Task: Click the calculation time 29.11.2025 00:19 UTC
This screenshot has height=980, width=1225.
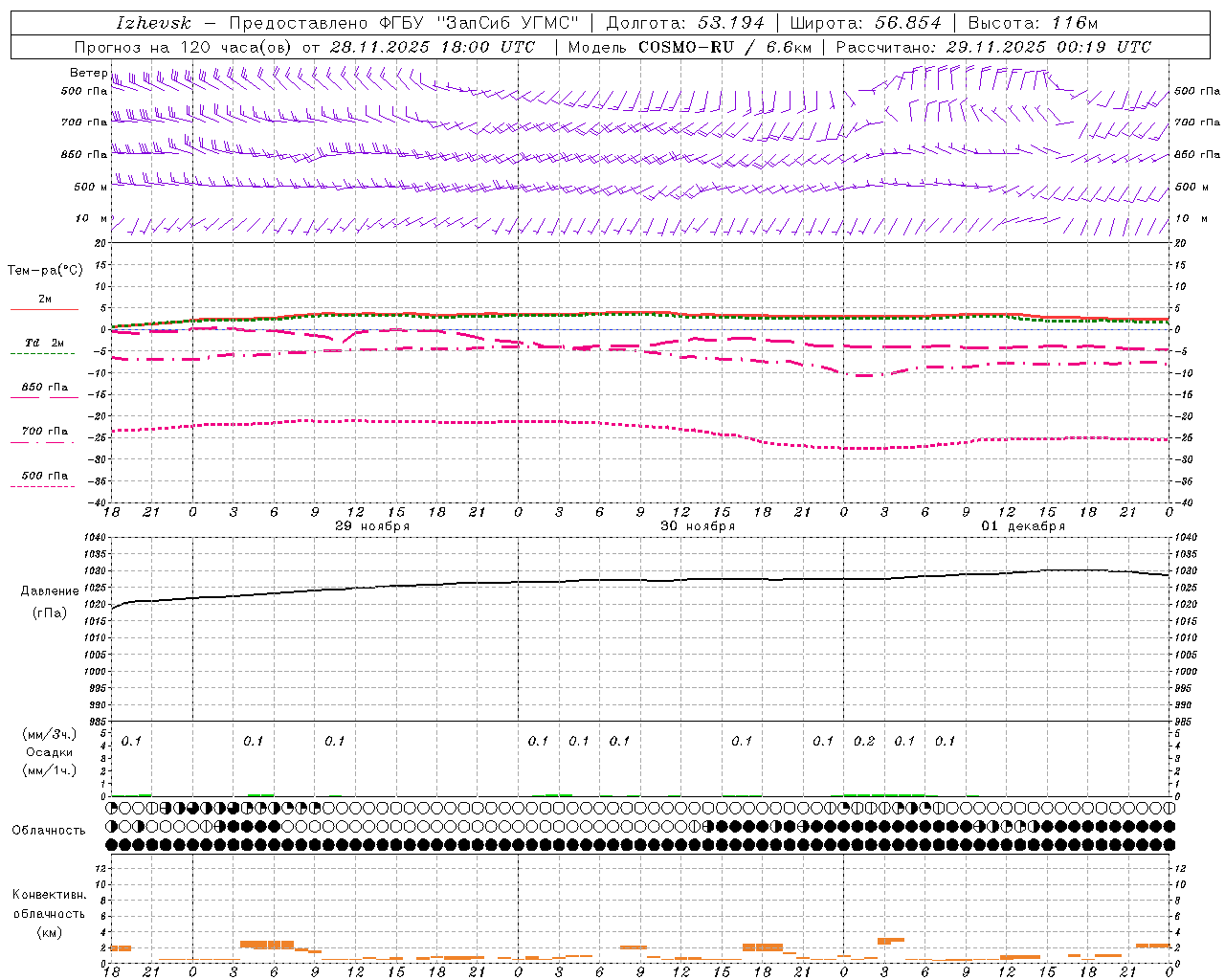Action: (x=1049, y=47)
